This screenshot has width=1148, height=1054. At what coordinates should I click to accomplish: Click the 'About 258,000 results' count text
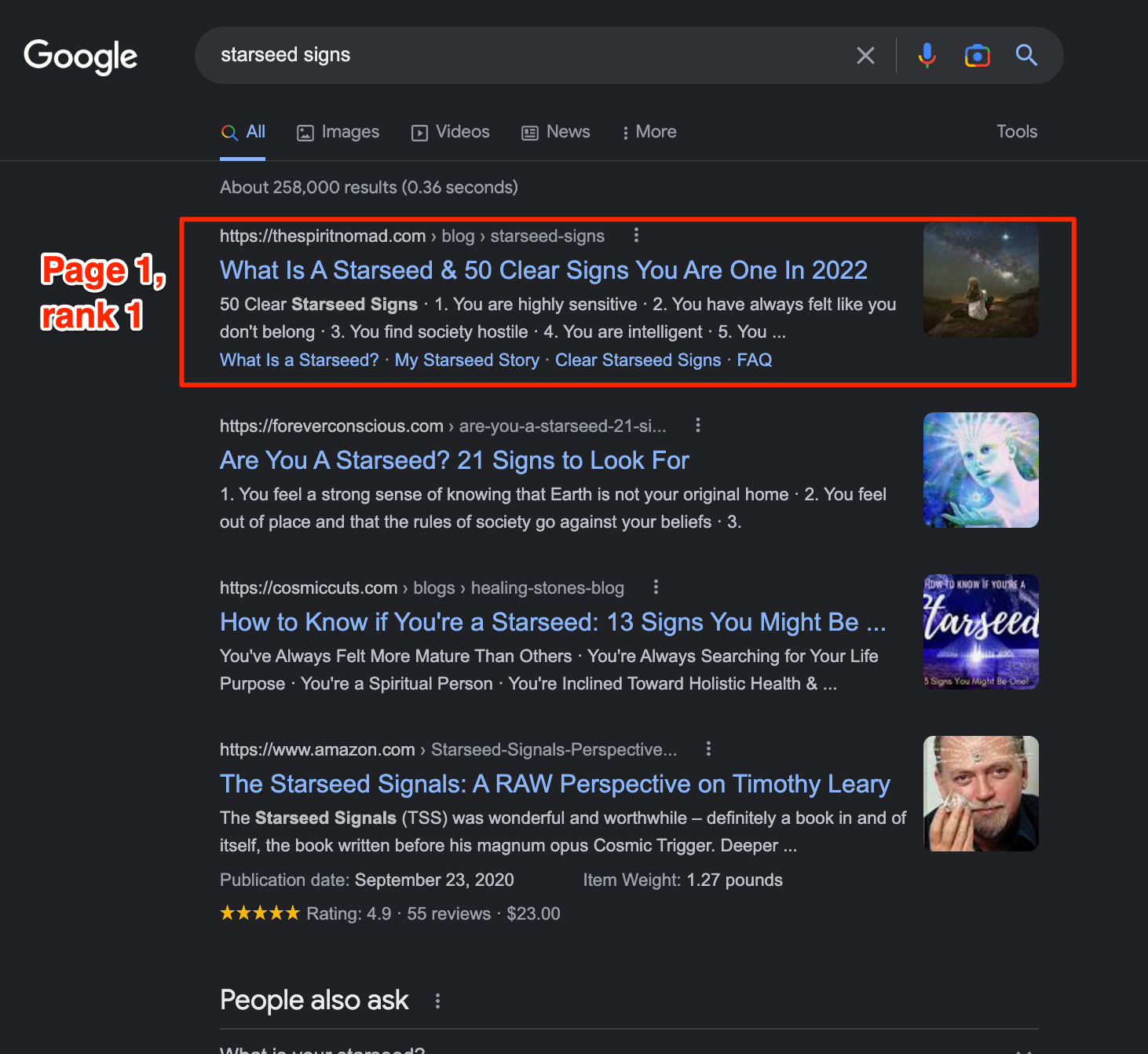click(x=369, y=187)
